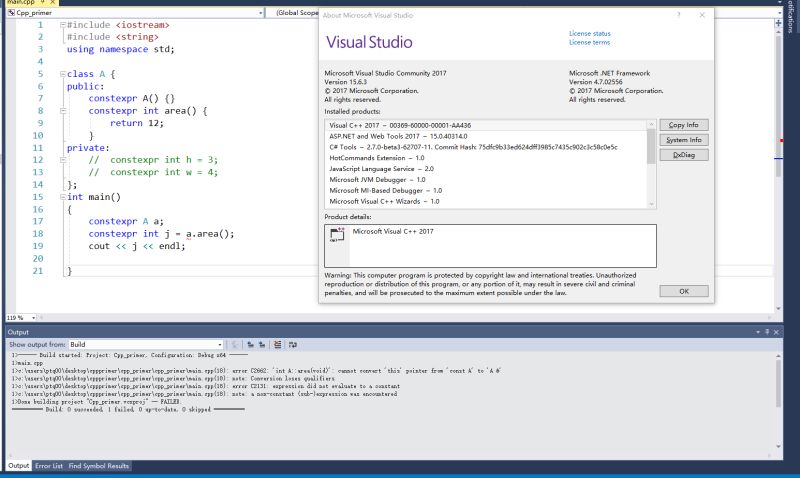This screenshot has width=800, height=478.
Task: Click the error C2131 line in Output
Action: 206,386
